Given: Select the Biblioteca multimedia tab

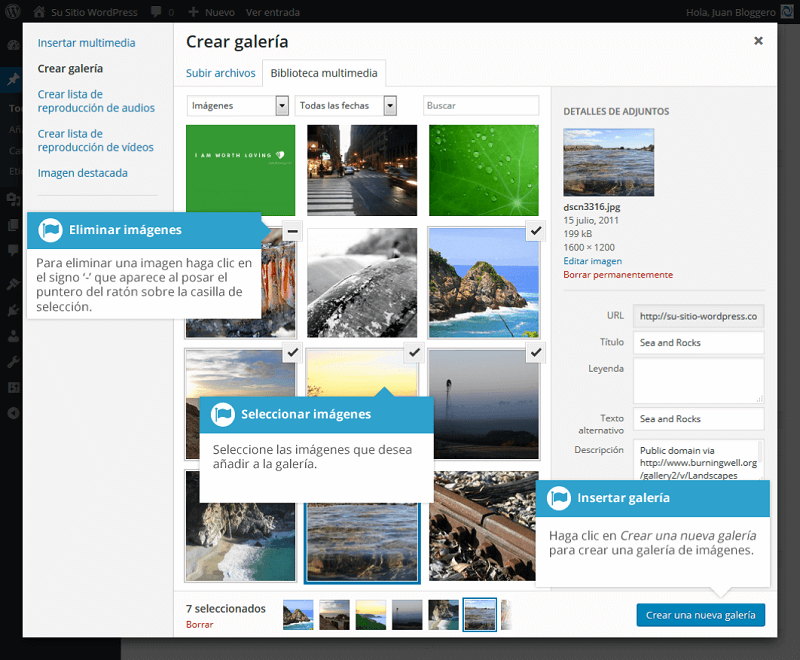Looking at the screenshot, I should [324, 73].
